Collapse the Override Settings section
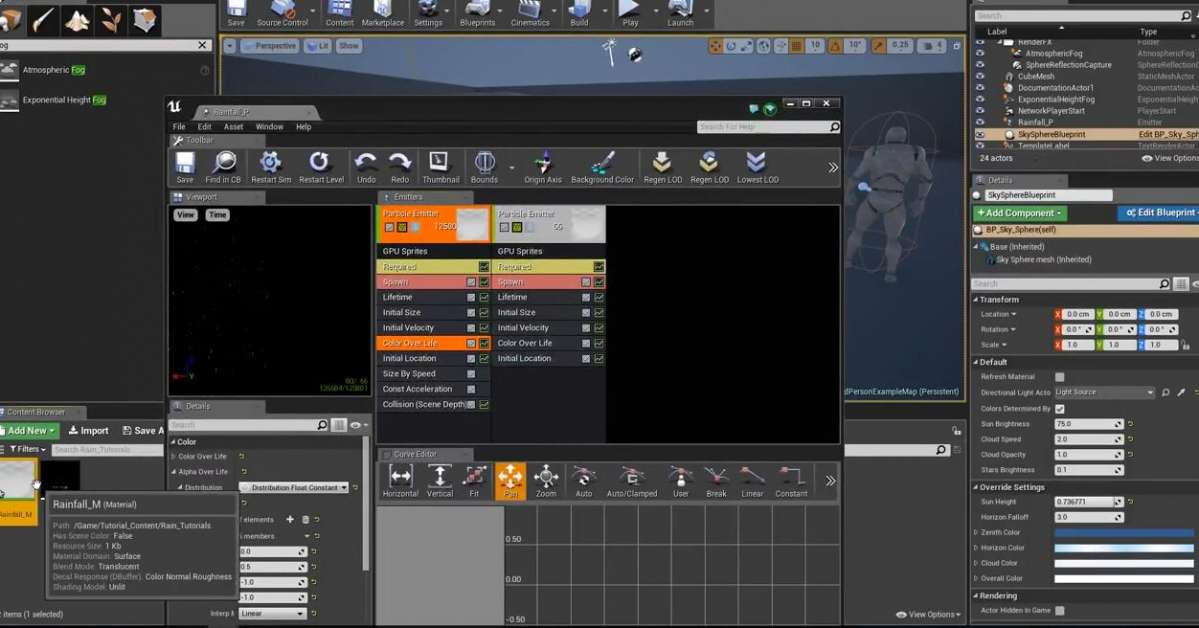Image resolution: width=1199 pixels, height=628 pixels. point(976,487)
